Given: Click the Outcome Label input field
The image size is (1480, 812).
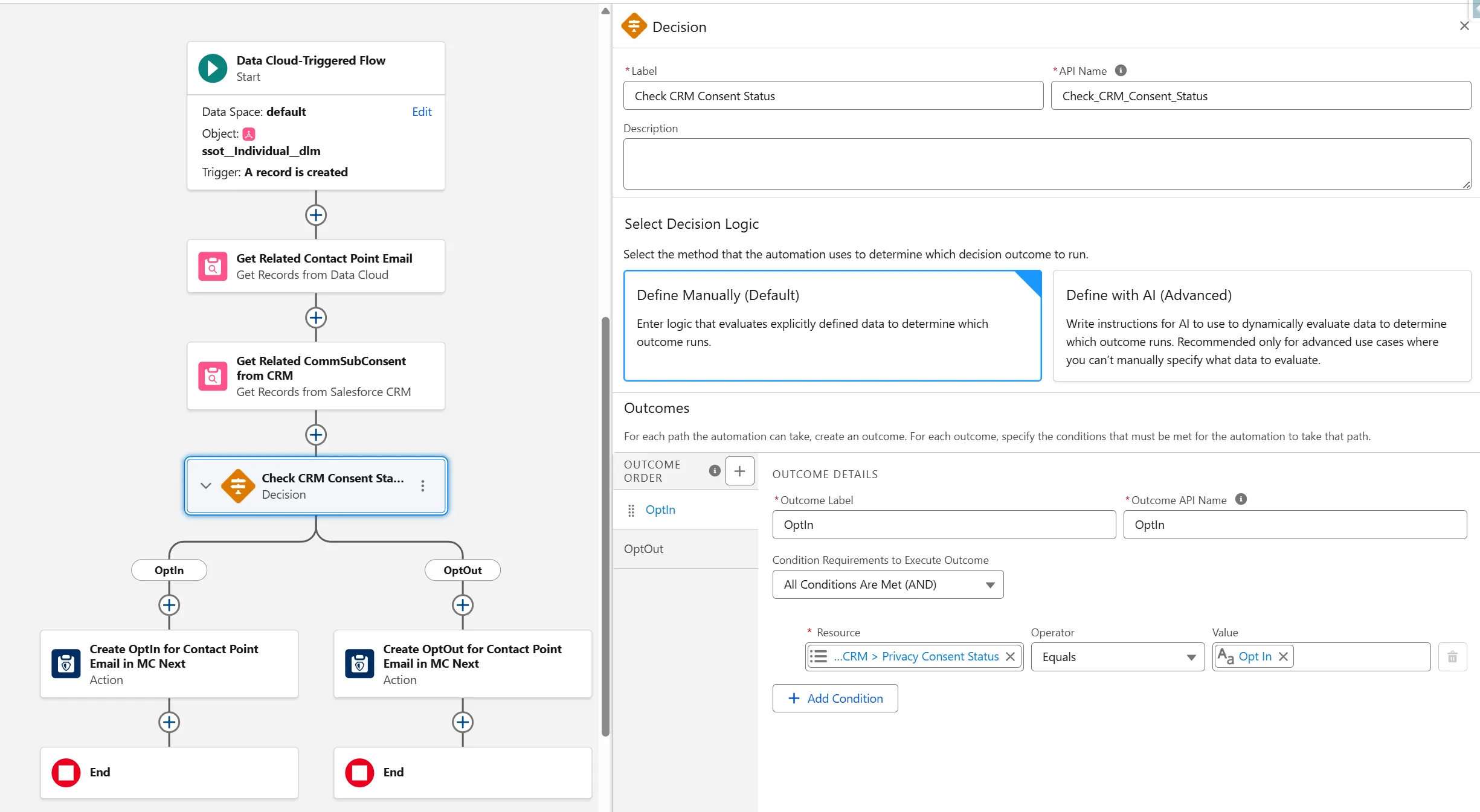Looking at the screenshot, I should tap(944, 525).
